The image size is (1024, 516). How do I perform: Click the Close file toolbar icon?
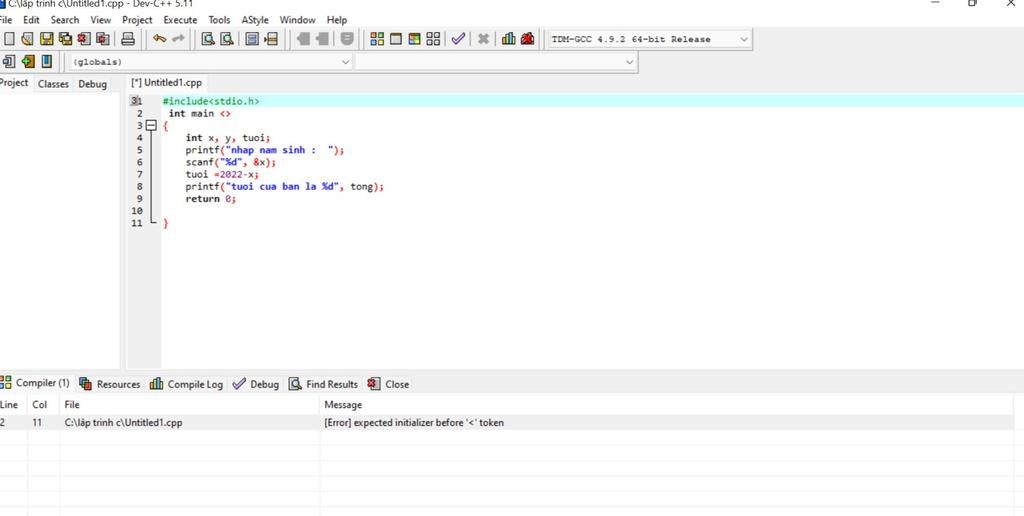pos(84,39)
